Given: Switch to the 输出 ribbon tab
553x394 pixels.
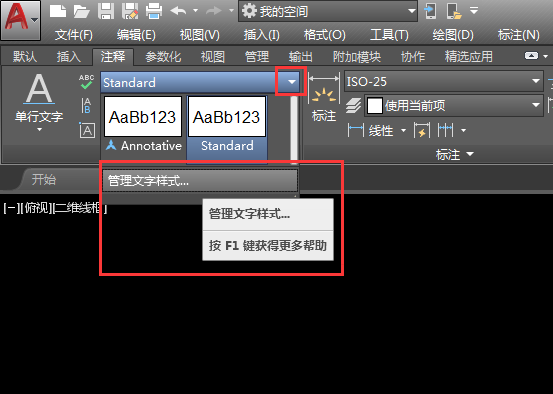Looking at the screenshot, I should click(x=300, y=56).
